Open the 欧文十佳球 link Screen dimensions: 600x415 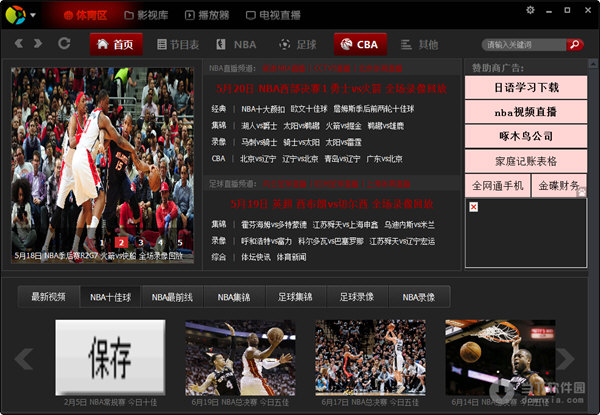tap(309, 109)
